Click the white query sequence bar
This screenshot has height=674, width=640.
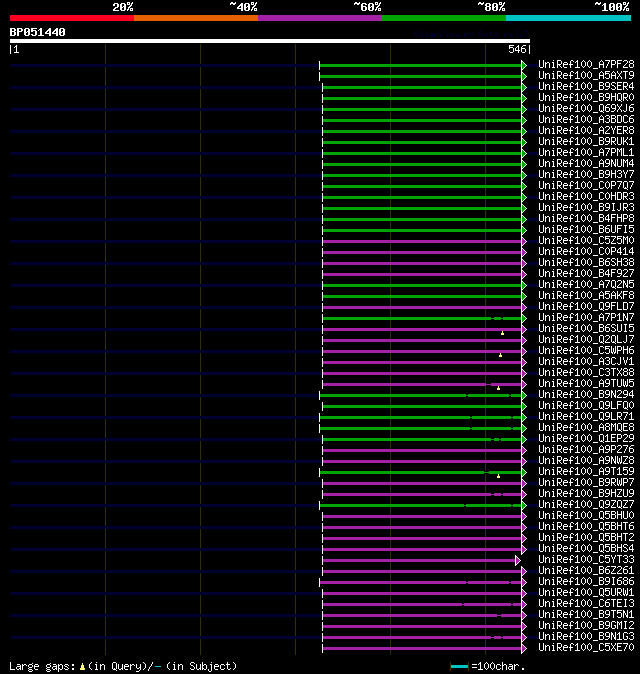coord(270,41)
